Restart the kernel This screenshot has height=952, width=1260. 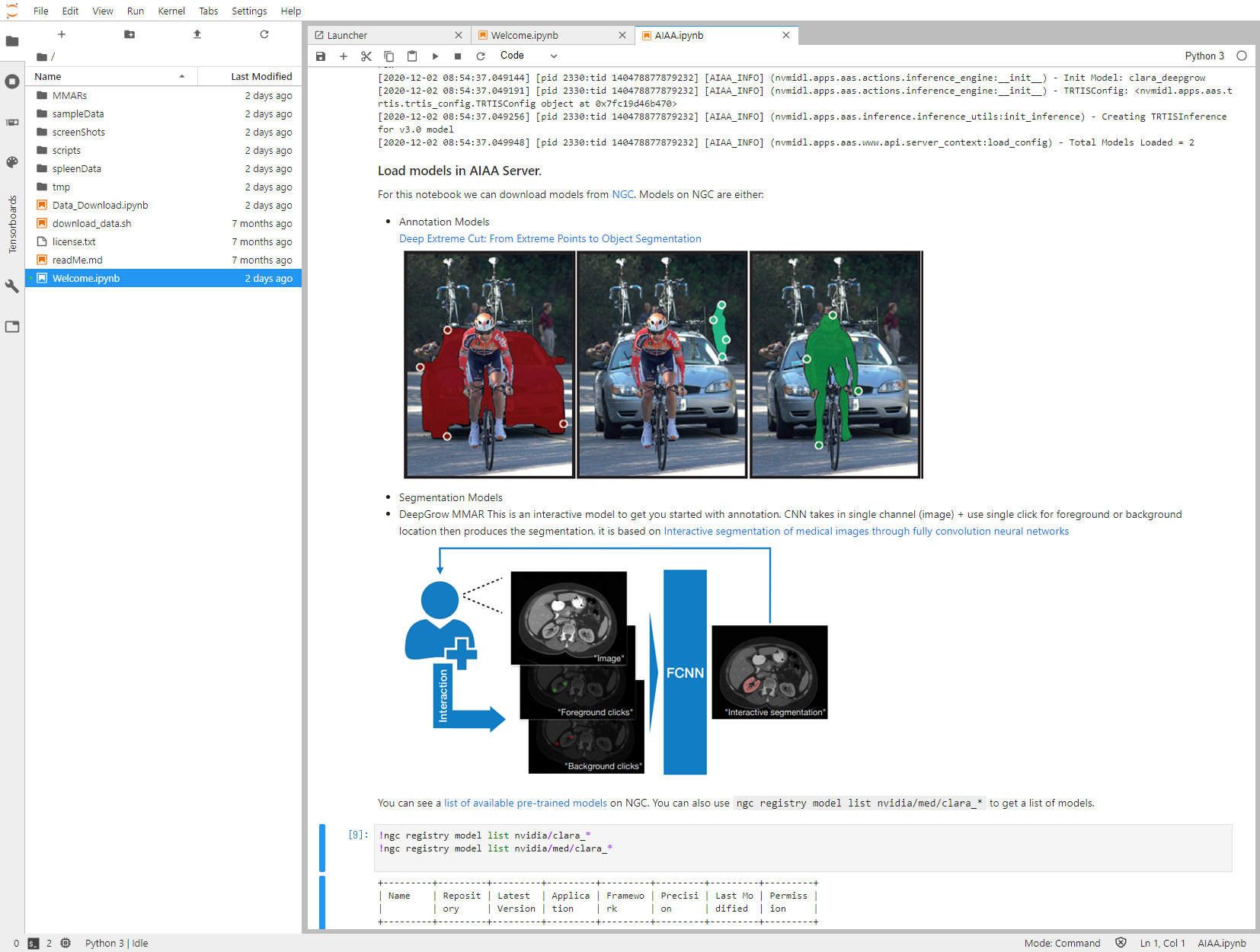(481, 56)
